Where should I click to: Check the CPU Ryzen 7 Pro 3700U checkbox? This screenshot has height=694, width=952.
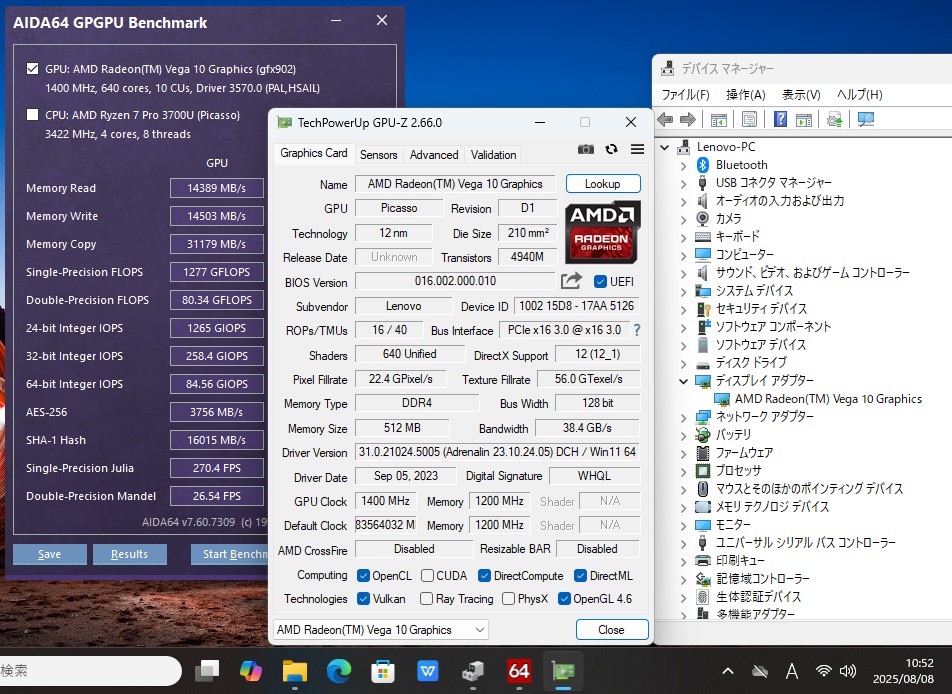click(33, 115)
